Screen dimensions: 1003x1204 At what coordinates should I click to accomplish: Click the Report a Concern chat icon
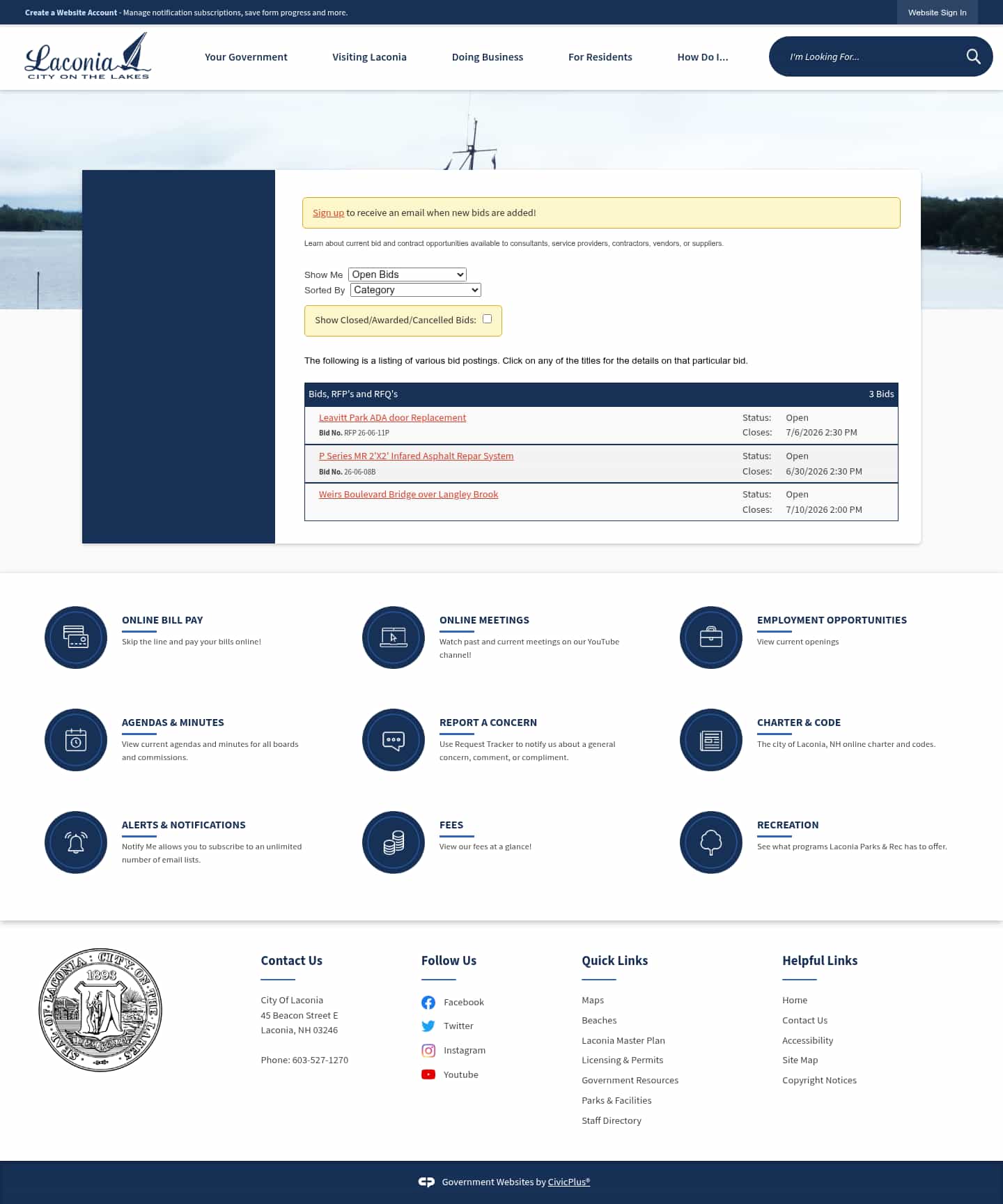pos(394,740)
